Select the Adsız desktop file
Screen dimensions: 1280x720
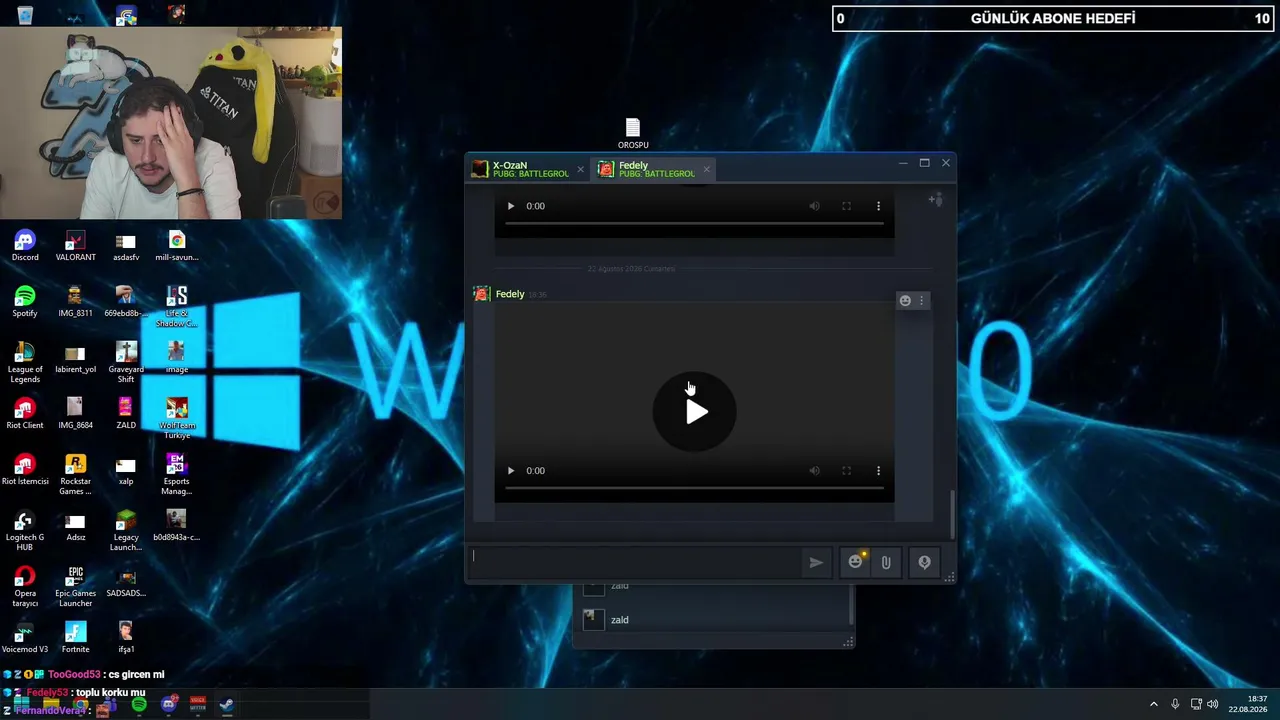[x=75, y=526]
